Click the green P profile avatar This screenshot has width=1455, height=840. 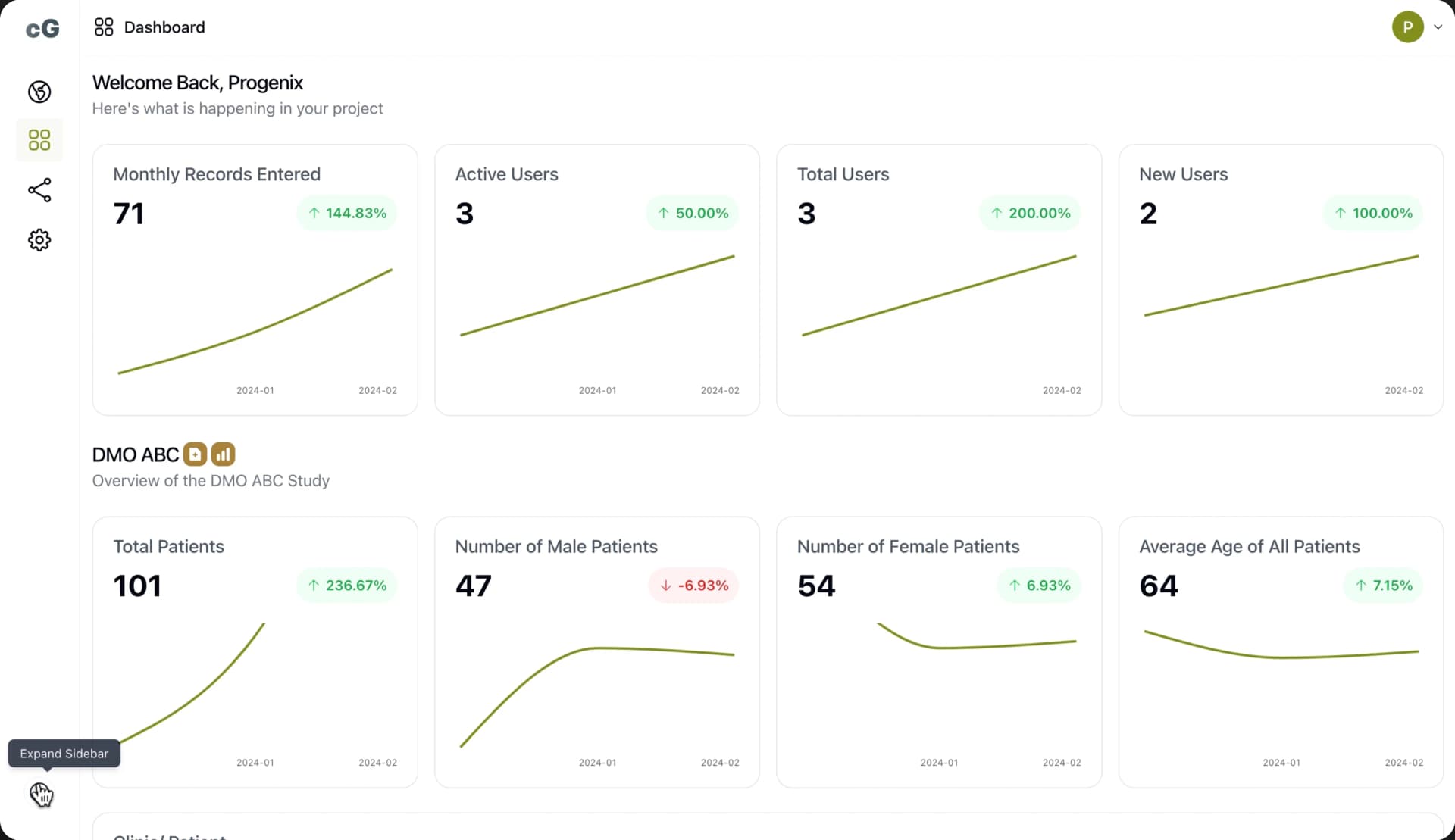tap(1407, 27)
